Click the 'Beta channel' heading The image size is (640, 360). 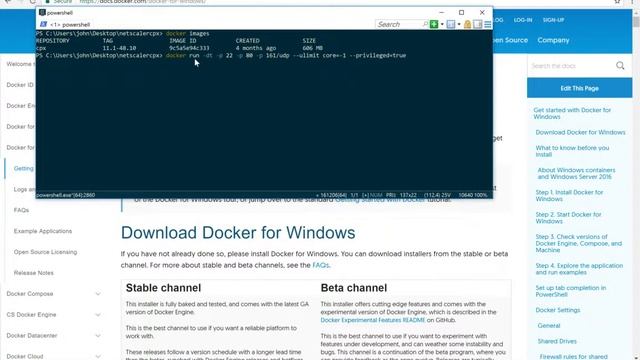353,288
